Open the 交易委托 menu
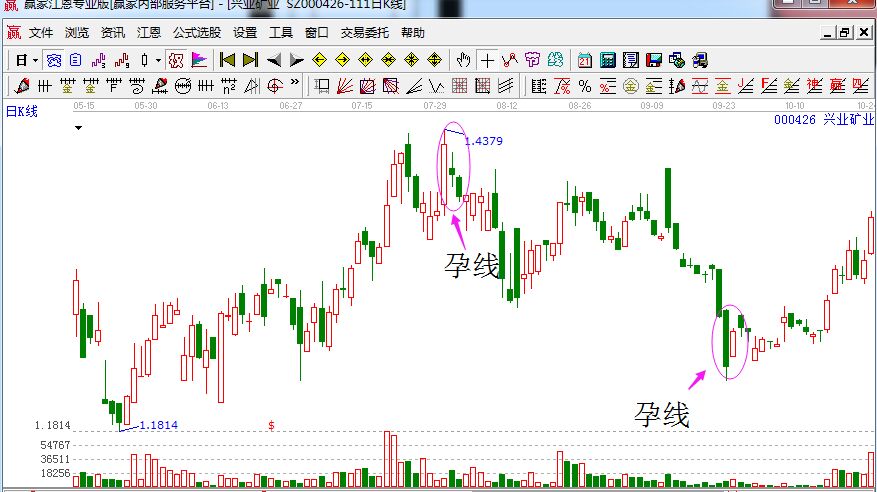The image size is (877, 492). pyautogui.click(x=365, y=32)
